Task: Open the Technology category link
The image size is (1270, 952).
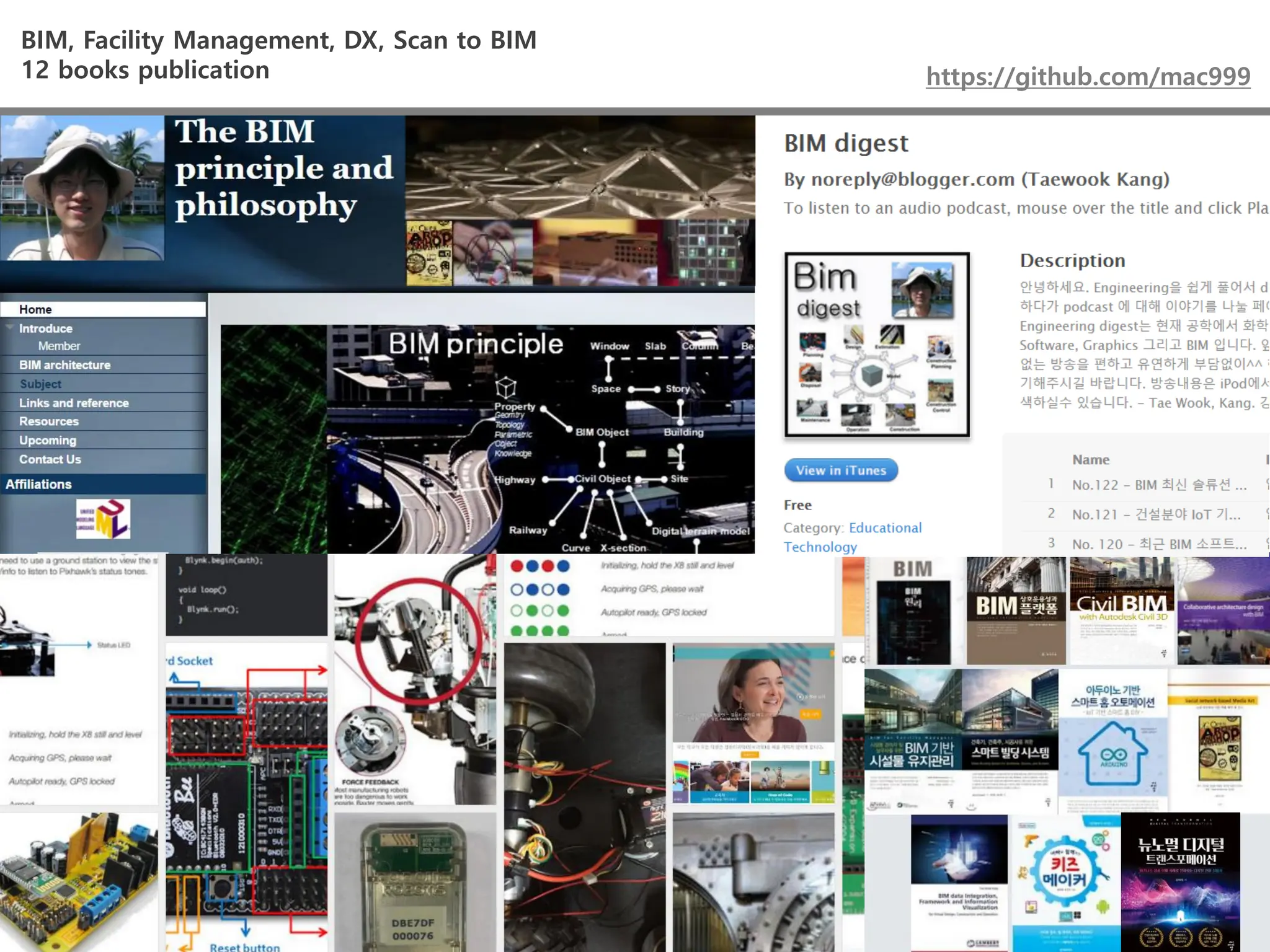Action: [x=820, y=547]
